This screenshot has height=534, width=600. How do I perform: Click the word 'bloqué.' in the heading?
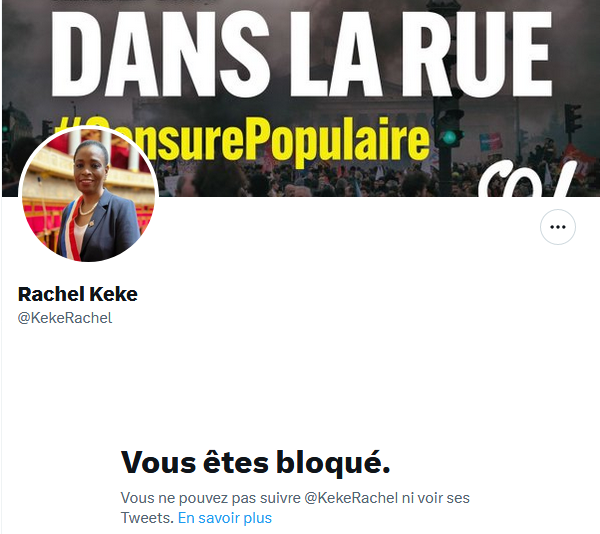click(x=333, y=462)
